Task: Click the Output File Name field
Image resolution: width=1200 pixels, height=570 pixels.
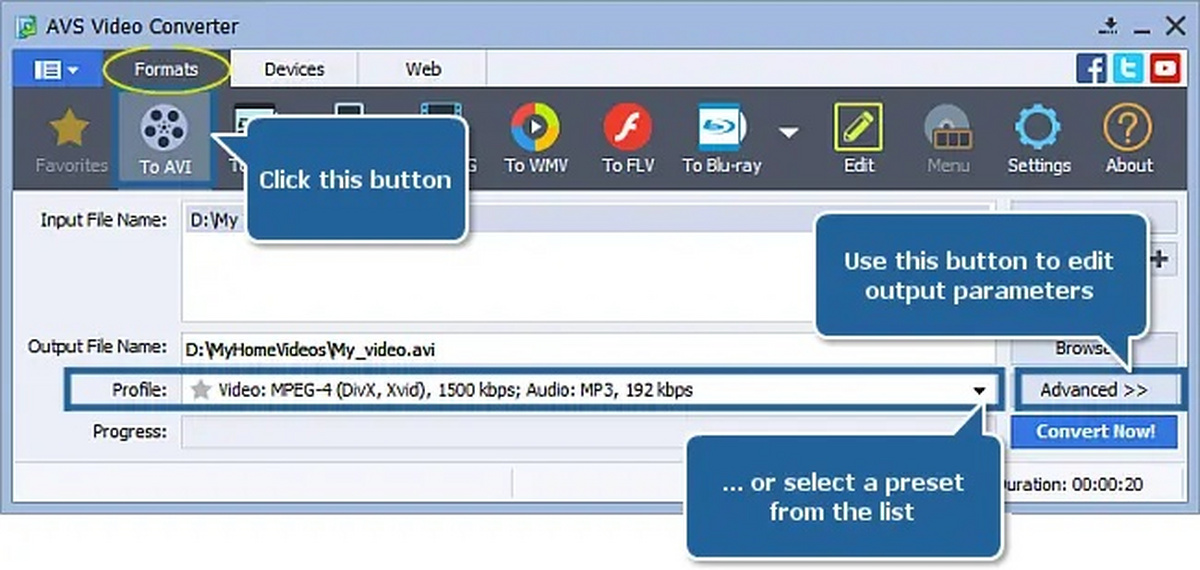Action: pyautogui.click(x=588, y=349)
